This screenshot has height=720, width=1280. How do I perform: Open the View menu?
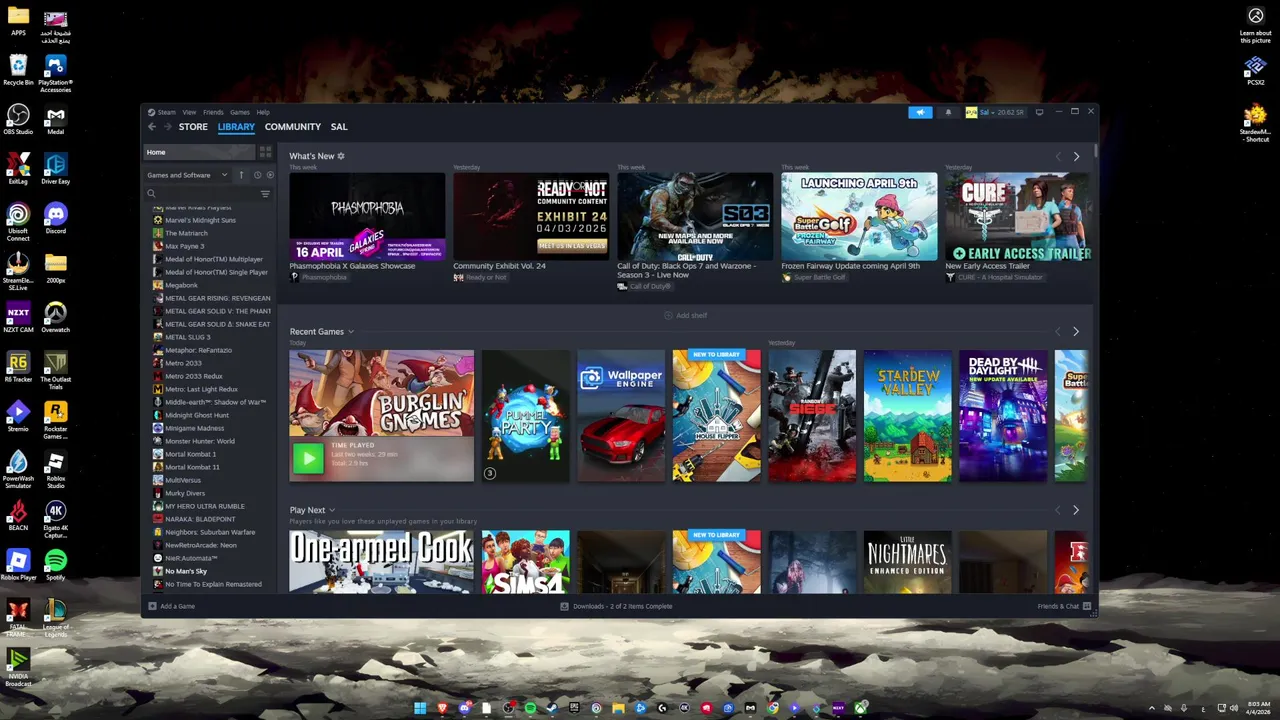pyautogui.click(x=189, y=112)
